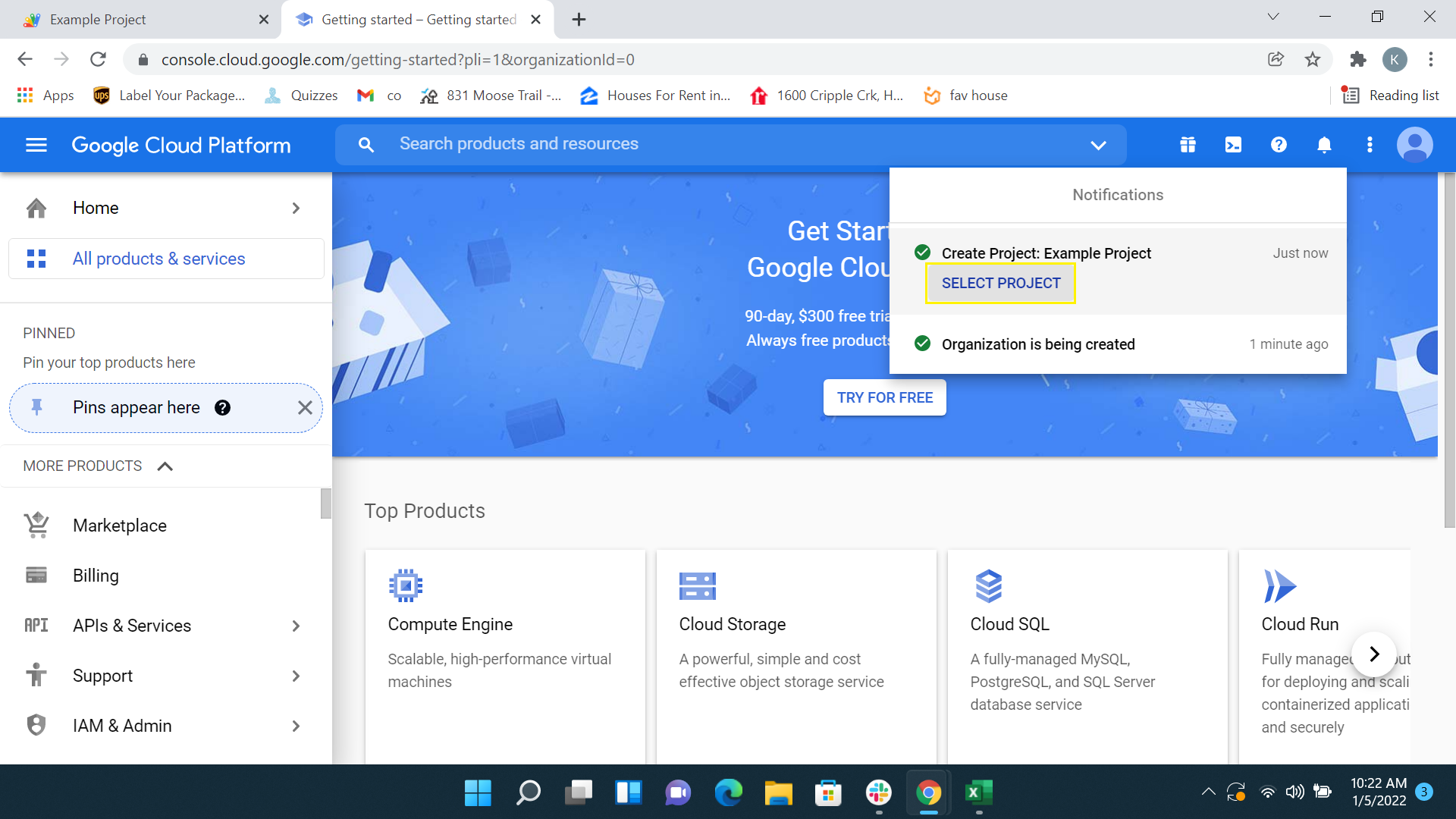1456x819 pixels.
Task: Click the SELECT PROJECT button
Action: tap(1000, 283)
